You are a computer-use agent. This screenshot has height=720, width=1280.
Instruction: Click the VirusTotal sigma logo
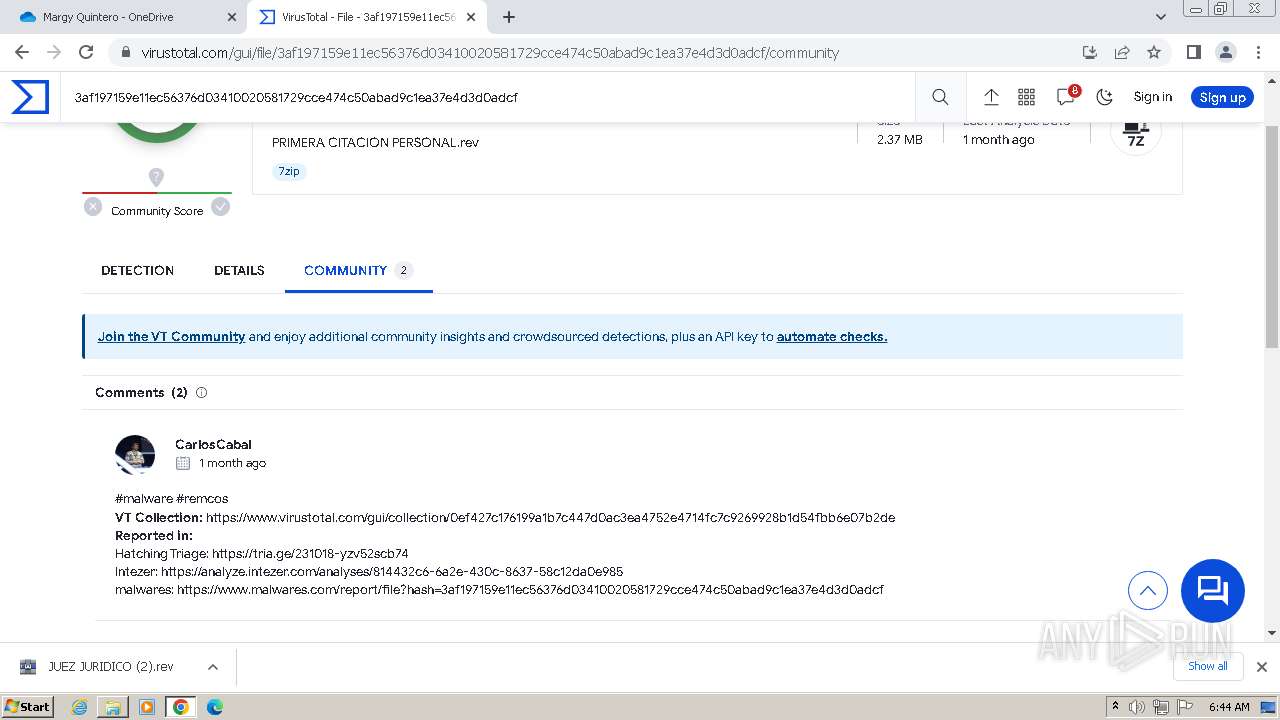click(x=30, y=97)
